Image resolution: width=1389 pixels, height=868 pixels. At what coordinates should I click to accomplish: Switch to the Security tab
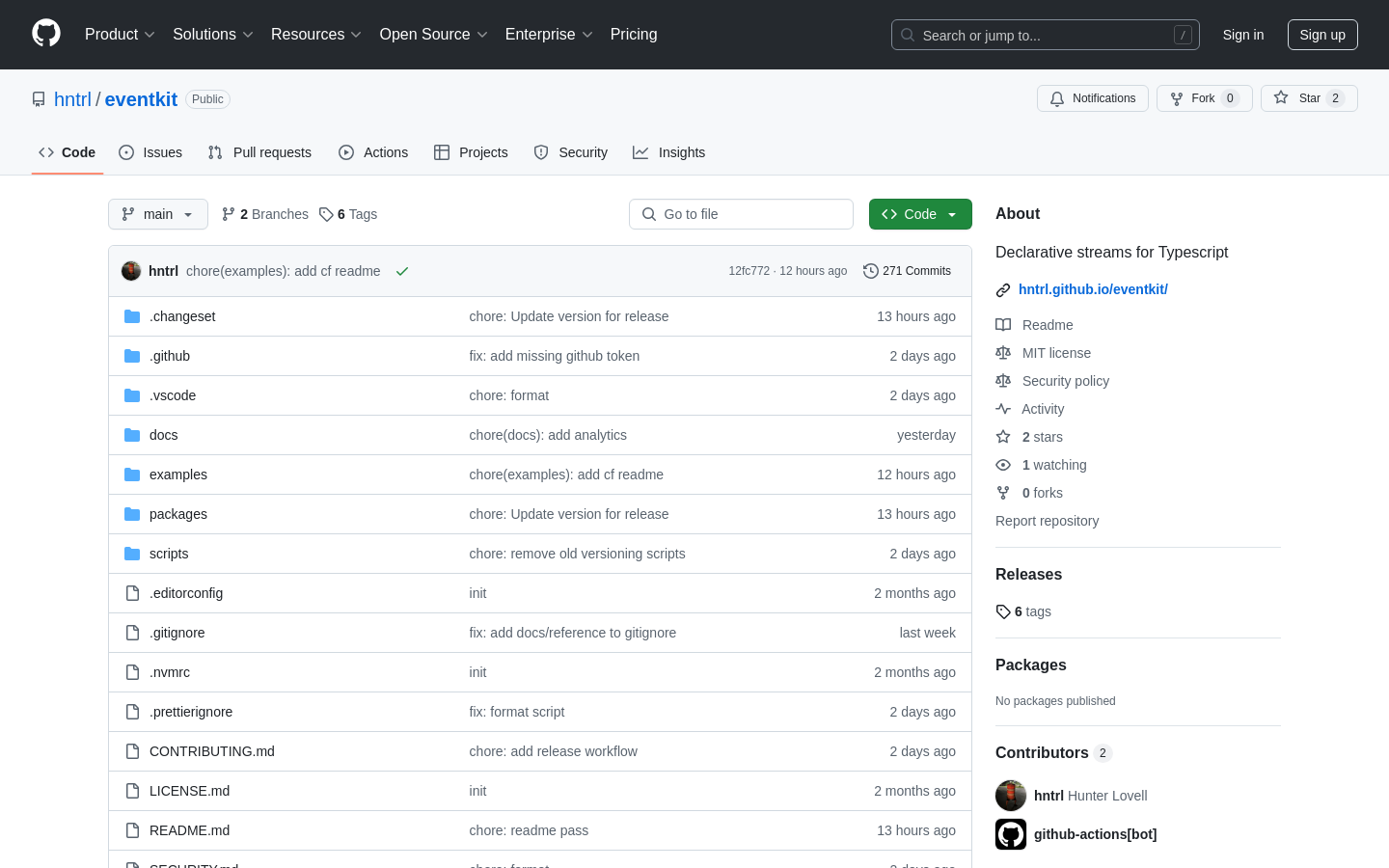571,152
